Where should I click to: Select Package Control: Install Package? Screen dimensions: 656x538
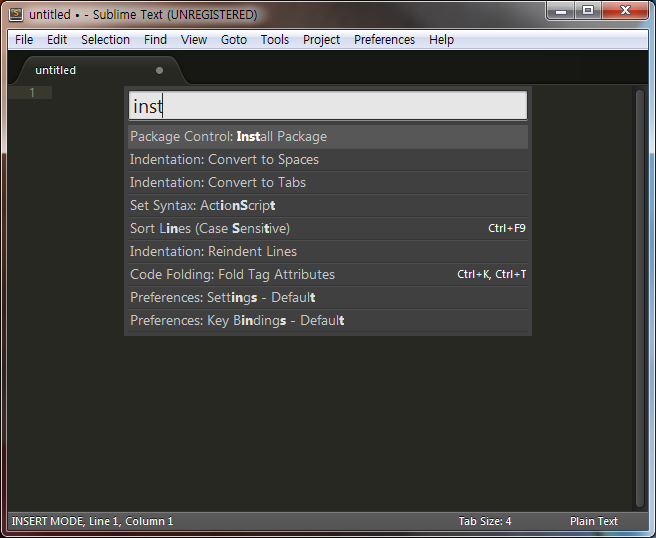click(x=328, y=136)
